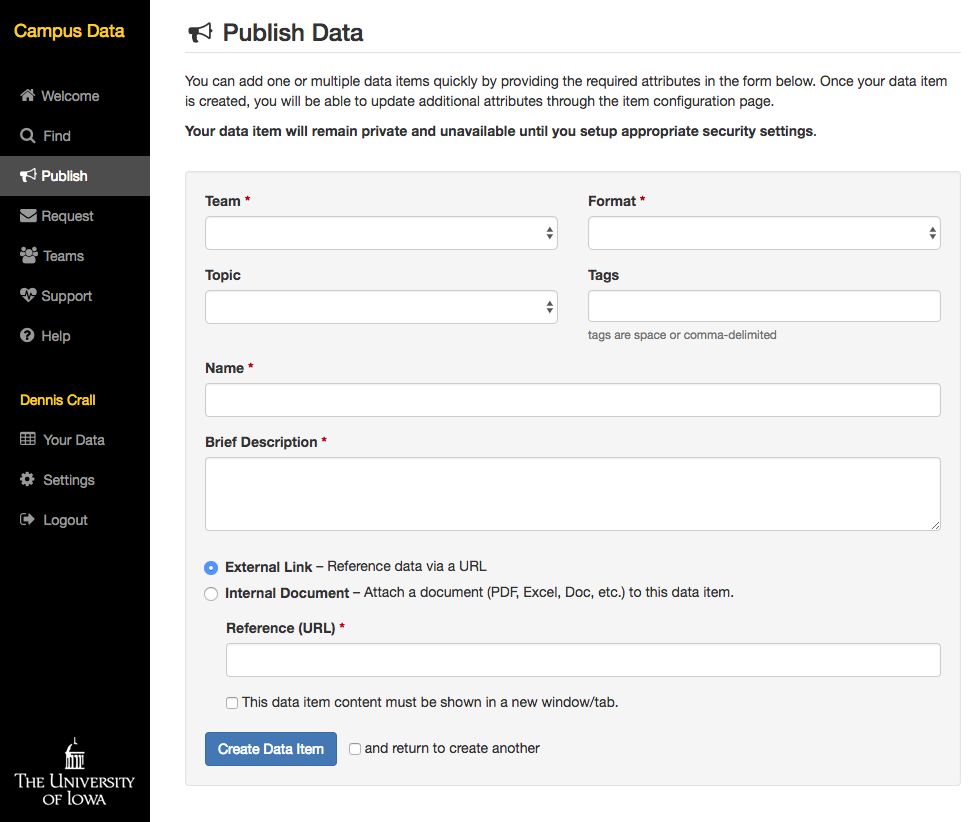Open the Your Data link

[74, 439]
